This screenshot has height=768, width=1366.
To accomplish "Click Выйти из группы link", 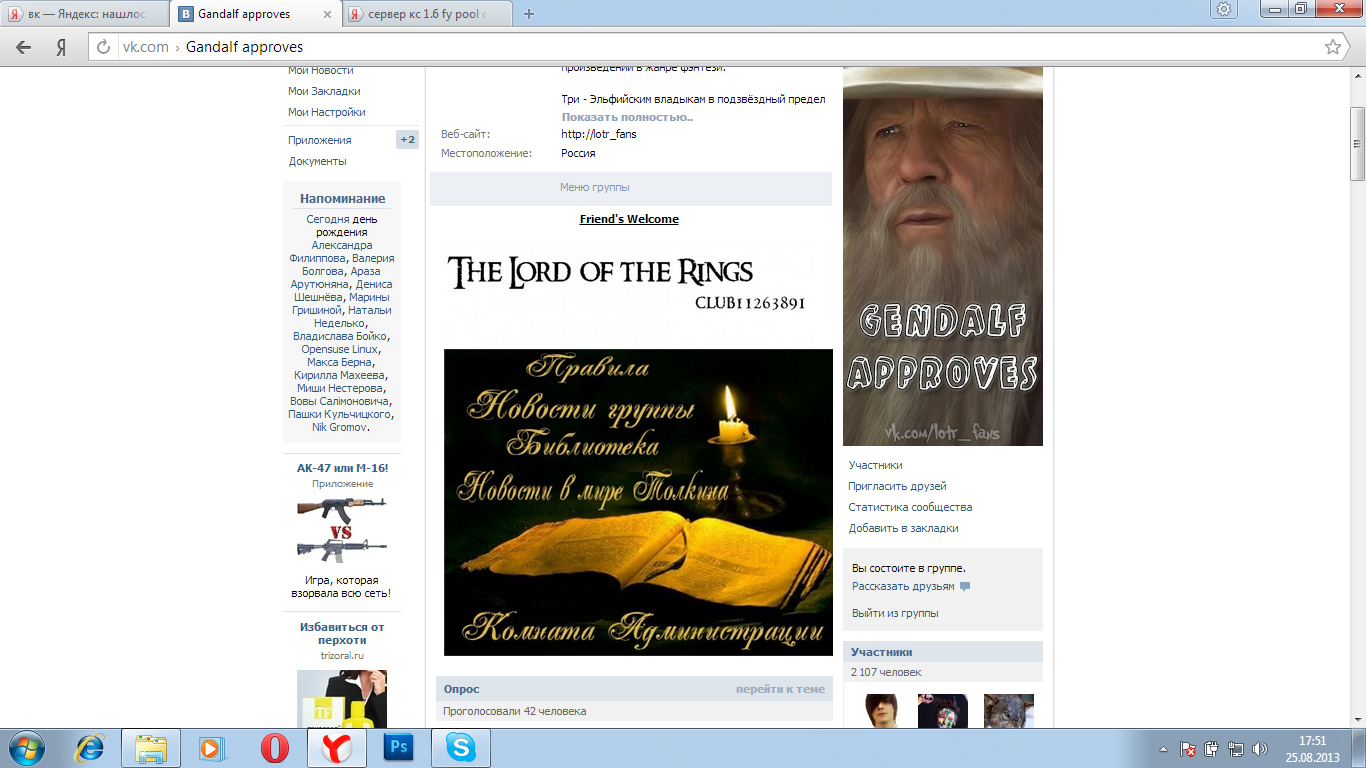I will tap(895, 613).
